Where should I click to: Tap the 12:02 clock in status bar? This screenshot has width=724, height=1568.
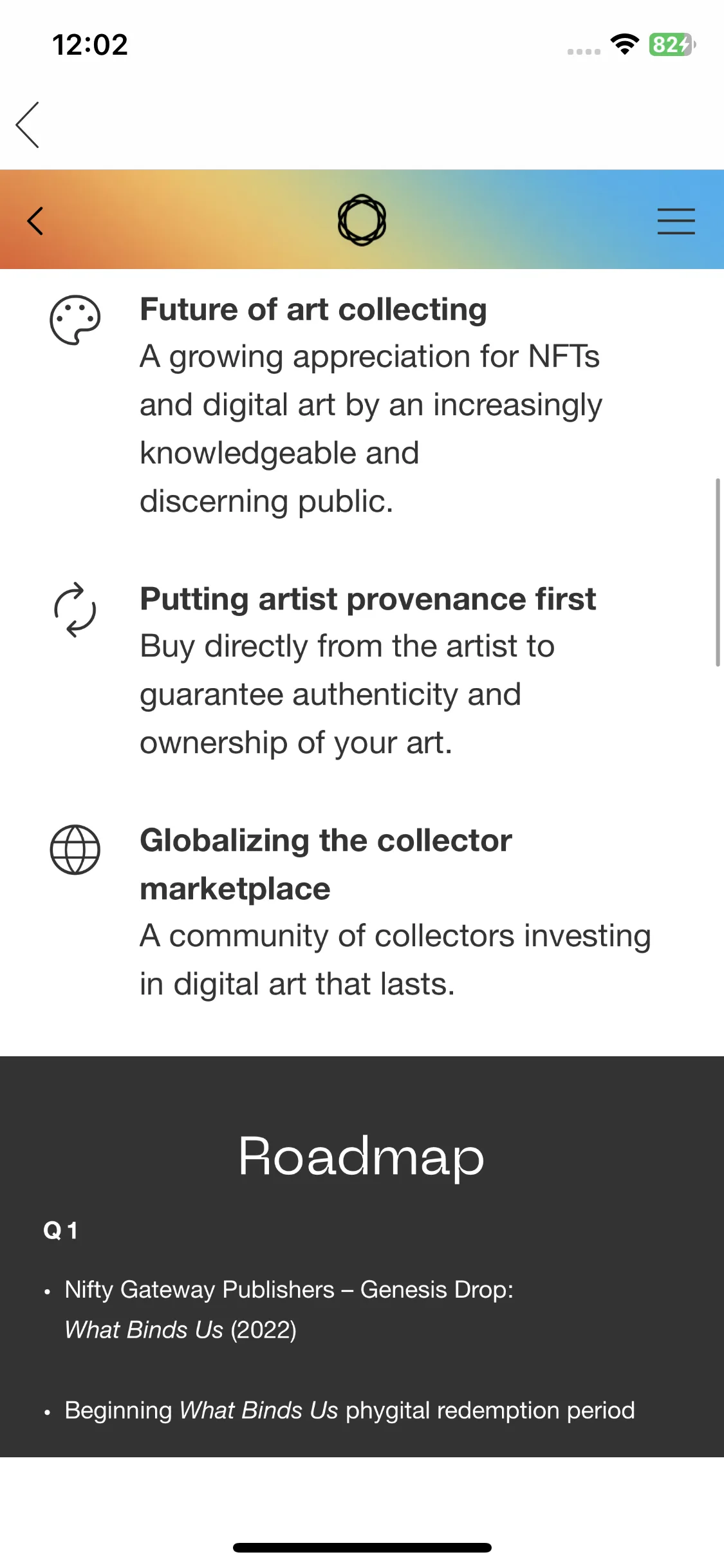click(90, 45)
